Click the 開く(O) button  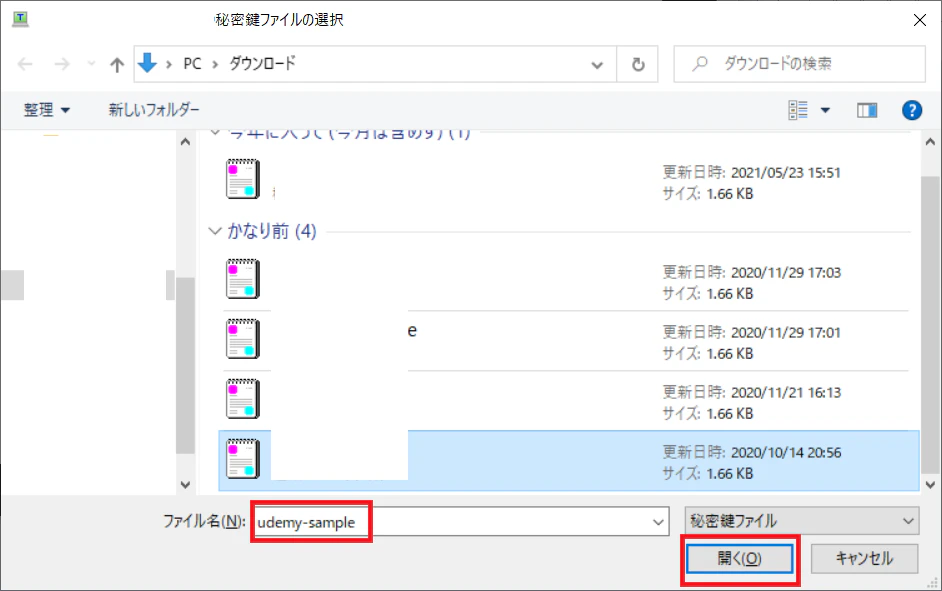[x=740, y=559]
